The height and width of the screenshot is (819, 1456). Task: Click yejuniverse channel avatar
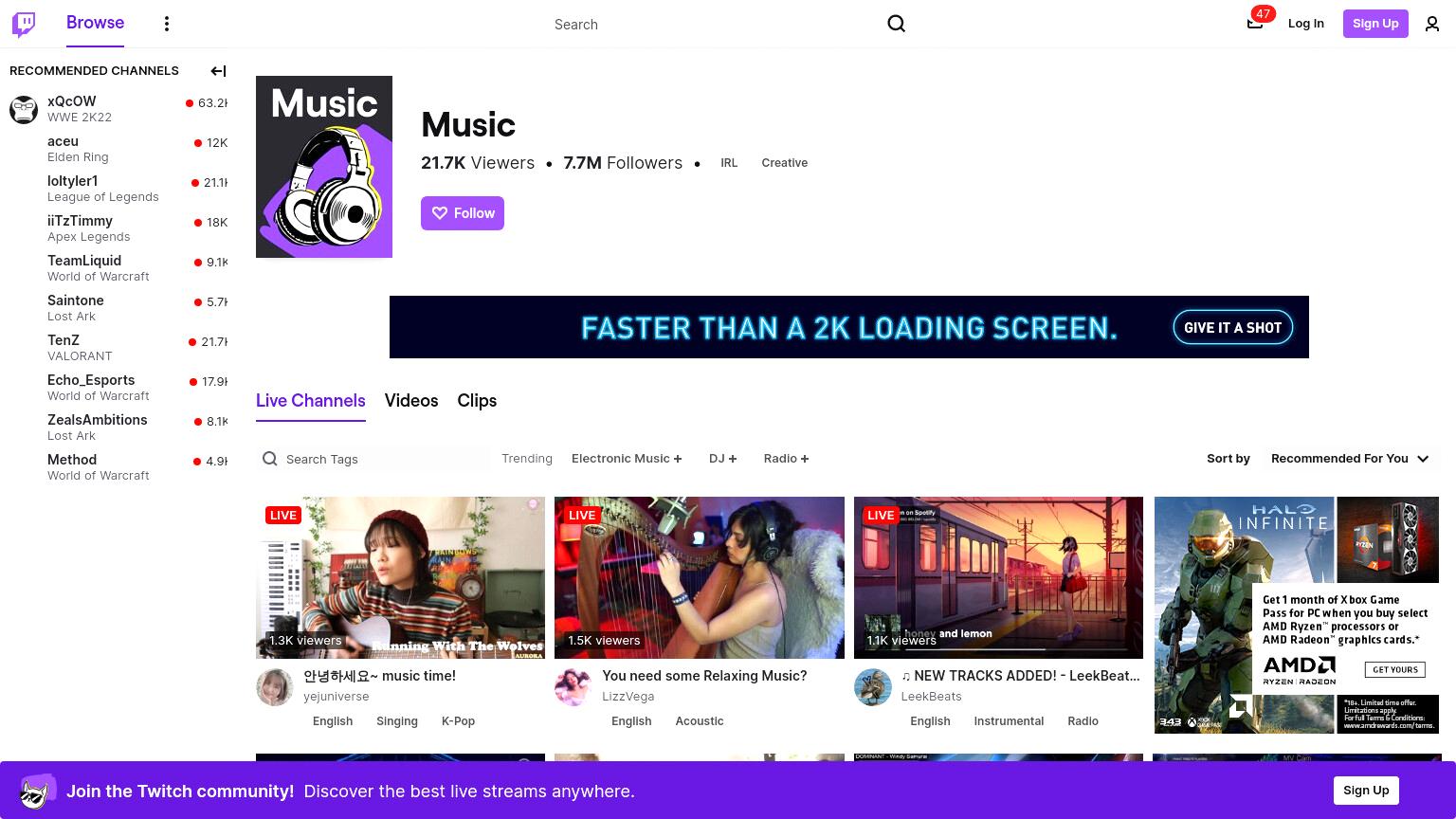point(275,687)
